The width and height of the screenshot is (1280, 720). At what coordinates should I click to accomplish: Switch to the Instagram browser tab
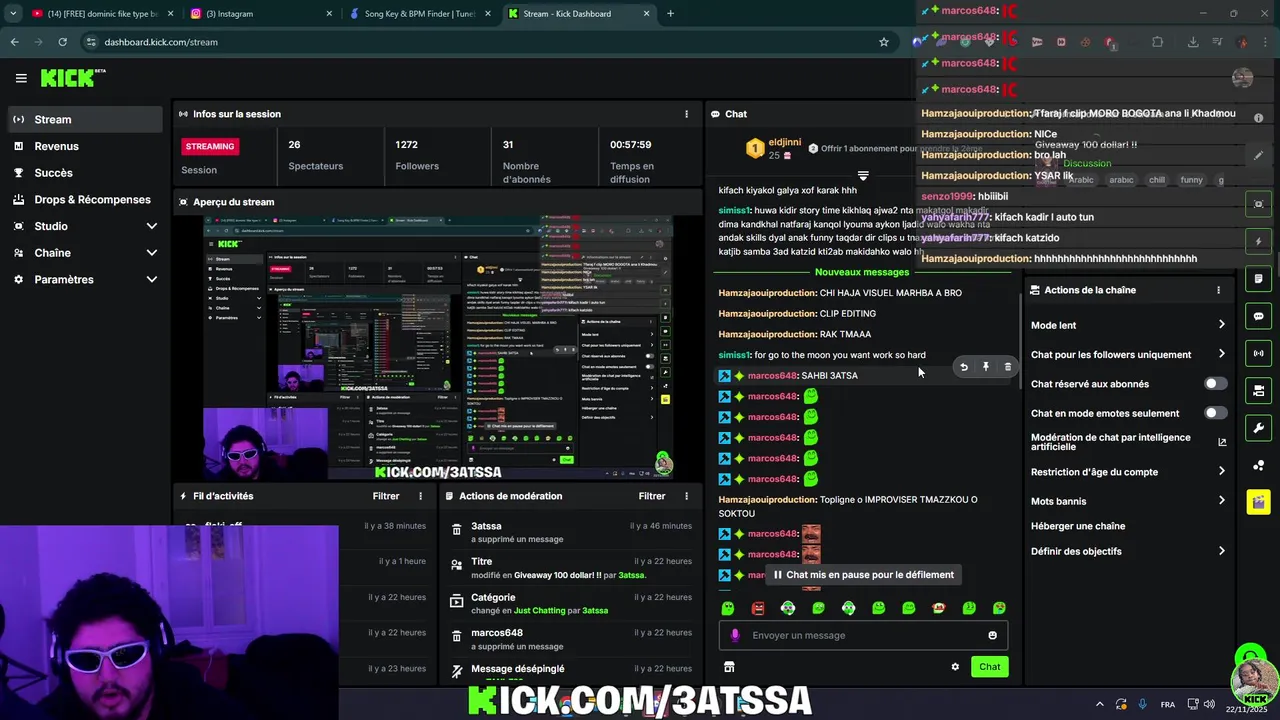tap(259, 14)
